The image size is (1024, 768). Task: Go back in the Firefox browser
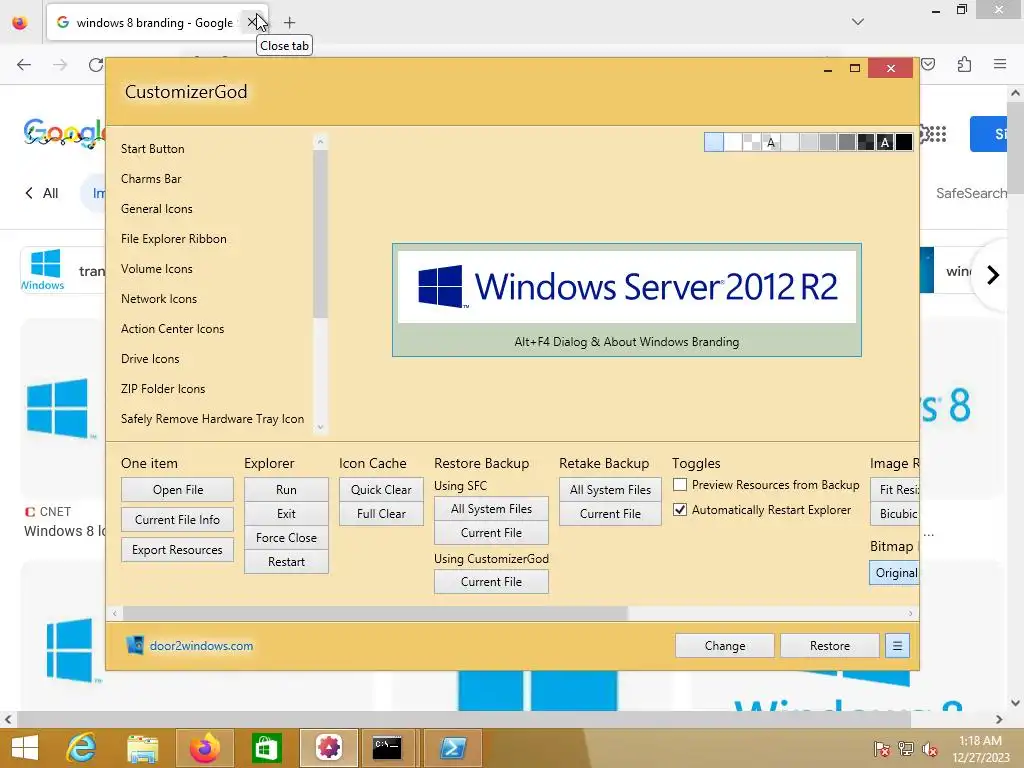[24, 65]
